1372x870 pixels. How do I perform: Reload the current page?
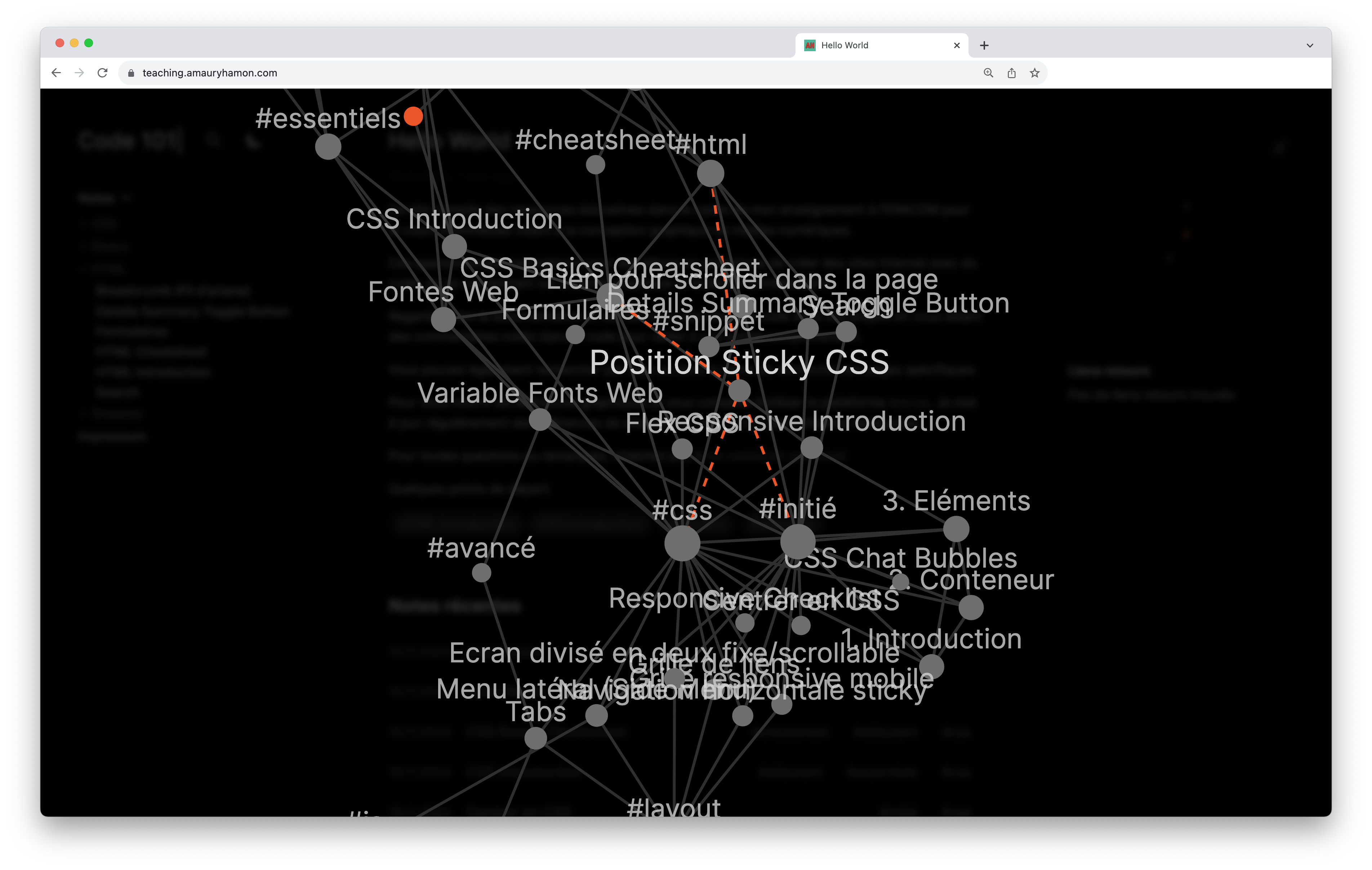click(x=103, y=73)
